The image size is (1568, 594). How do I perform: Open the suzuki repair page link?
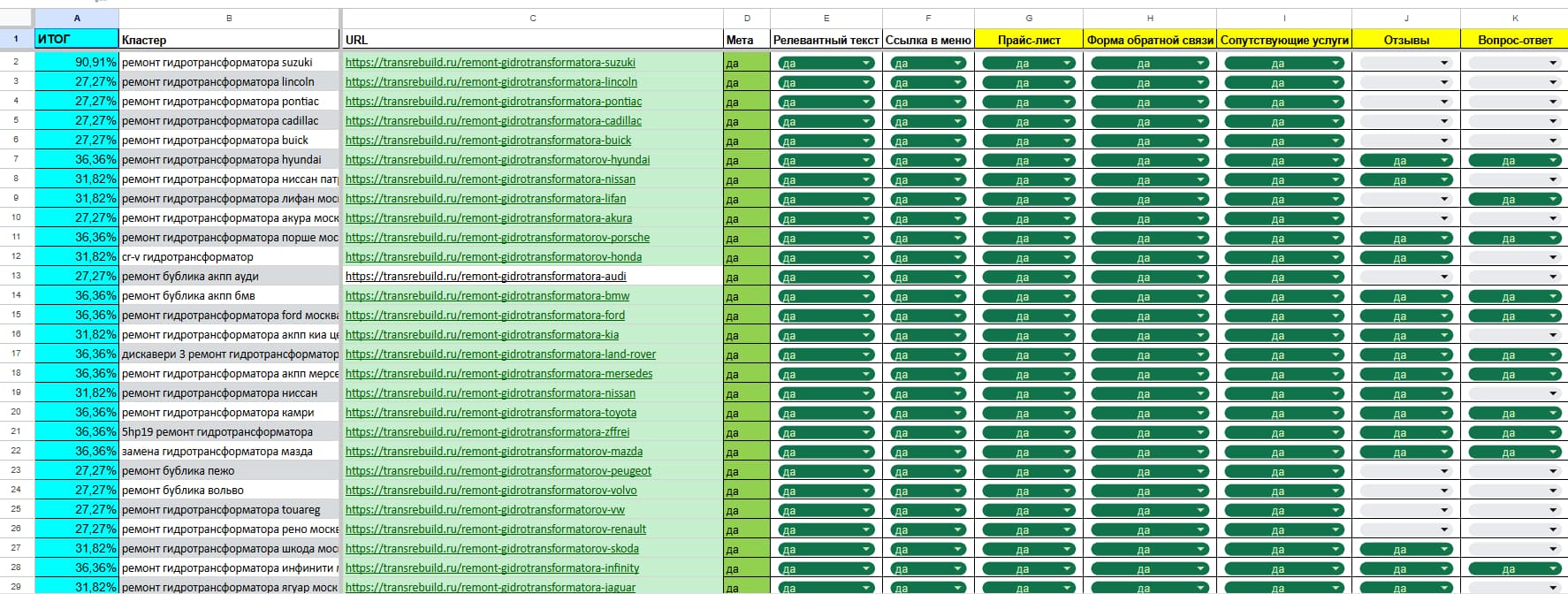[x=490, y=63]
